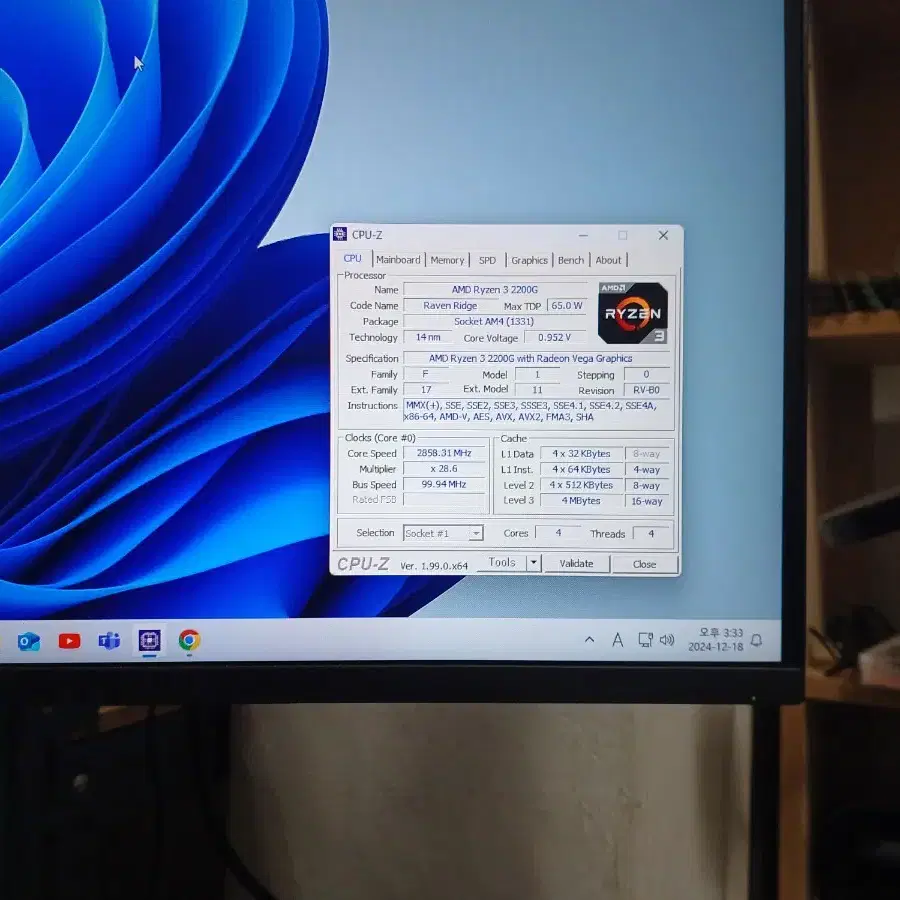Click the Validate button
The width and height of the screenshot is (900, 900).
click(576, 564)
